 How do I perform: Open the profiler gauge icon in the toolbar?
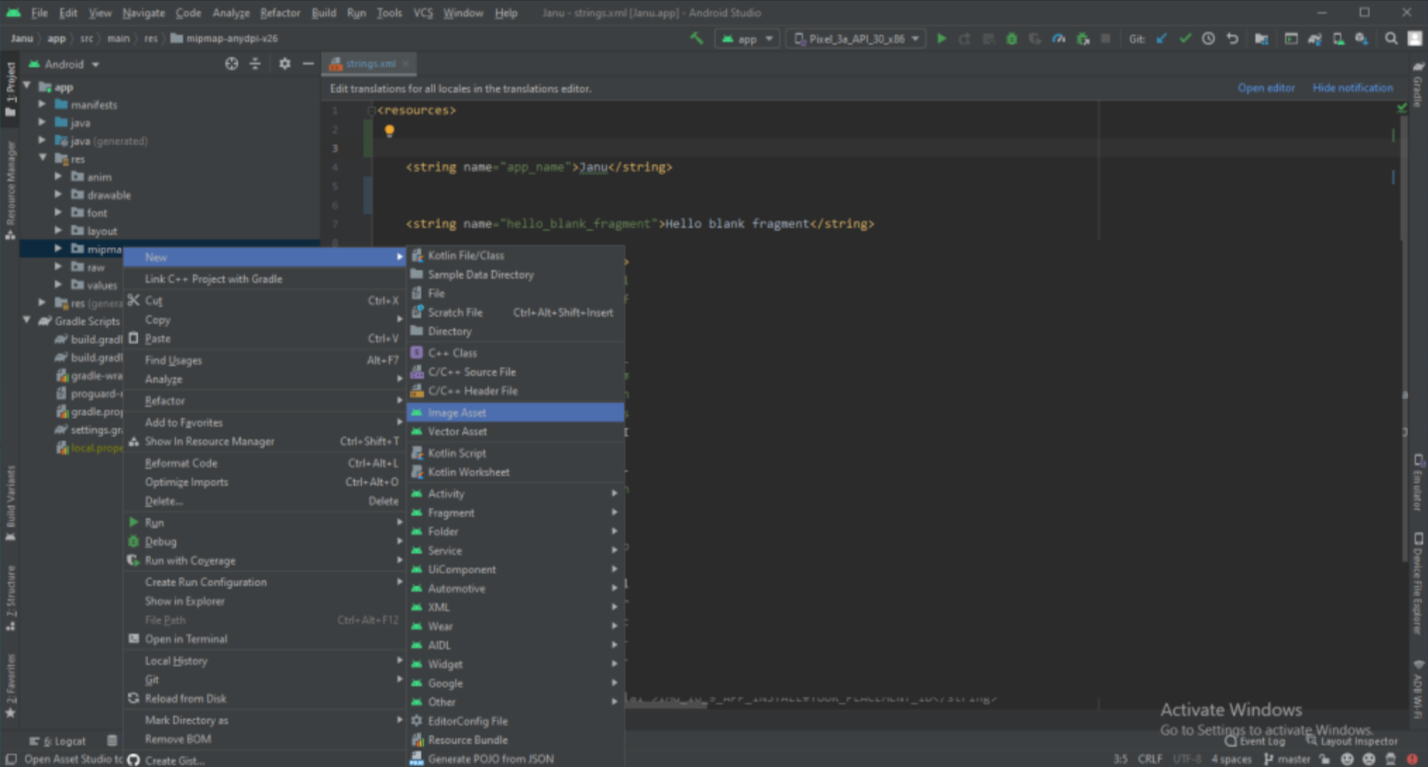1059,39
